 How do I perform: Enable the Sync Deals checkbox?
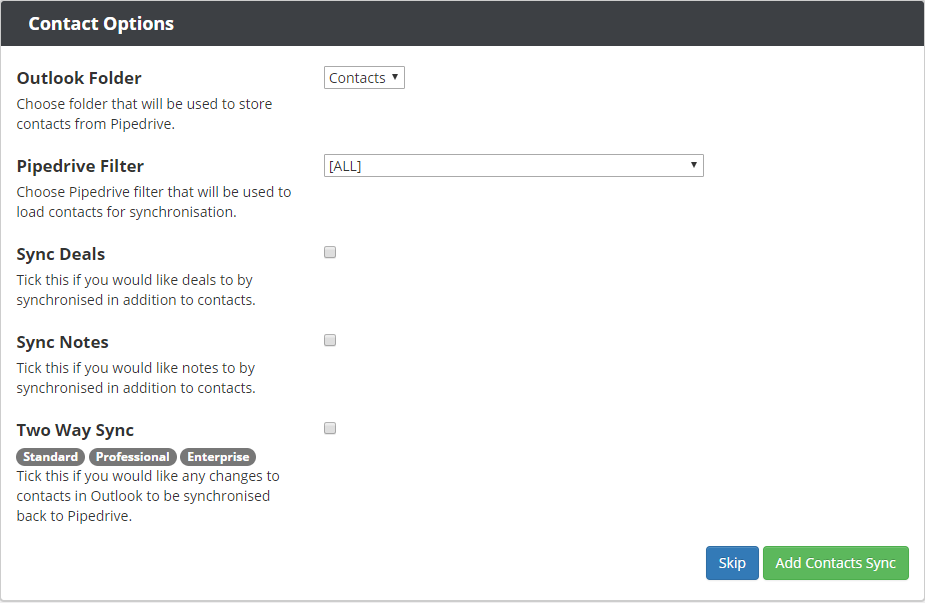pyautogui.click(x=330, y=253)
